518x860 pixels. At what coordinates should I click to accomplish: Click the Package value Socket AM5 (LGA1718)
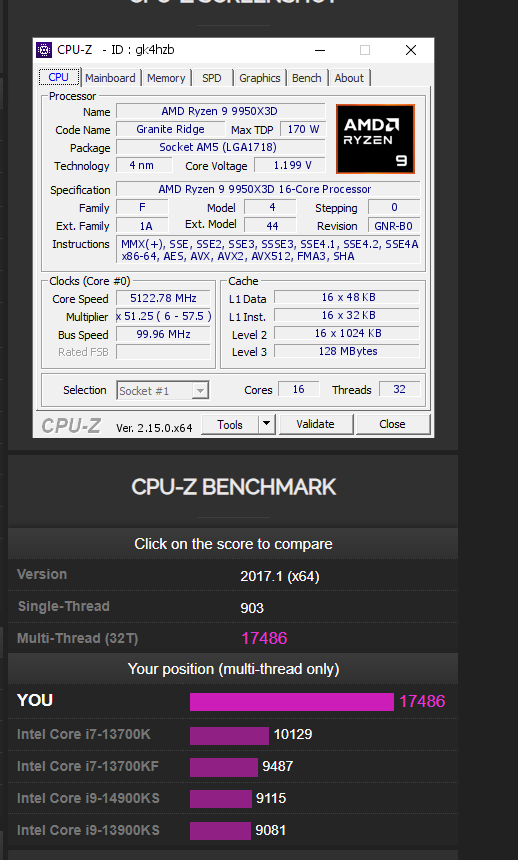[x=219, y=148]
